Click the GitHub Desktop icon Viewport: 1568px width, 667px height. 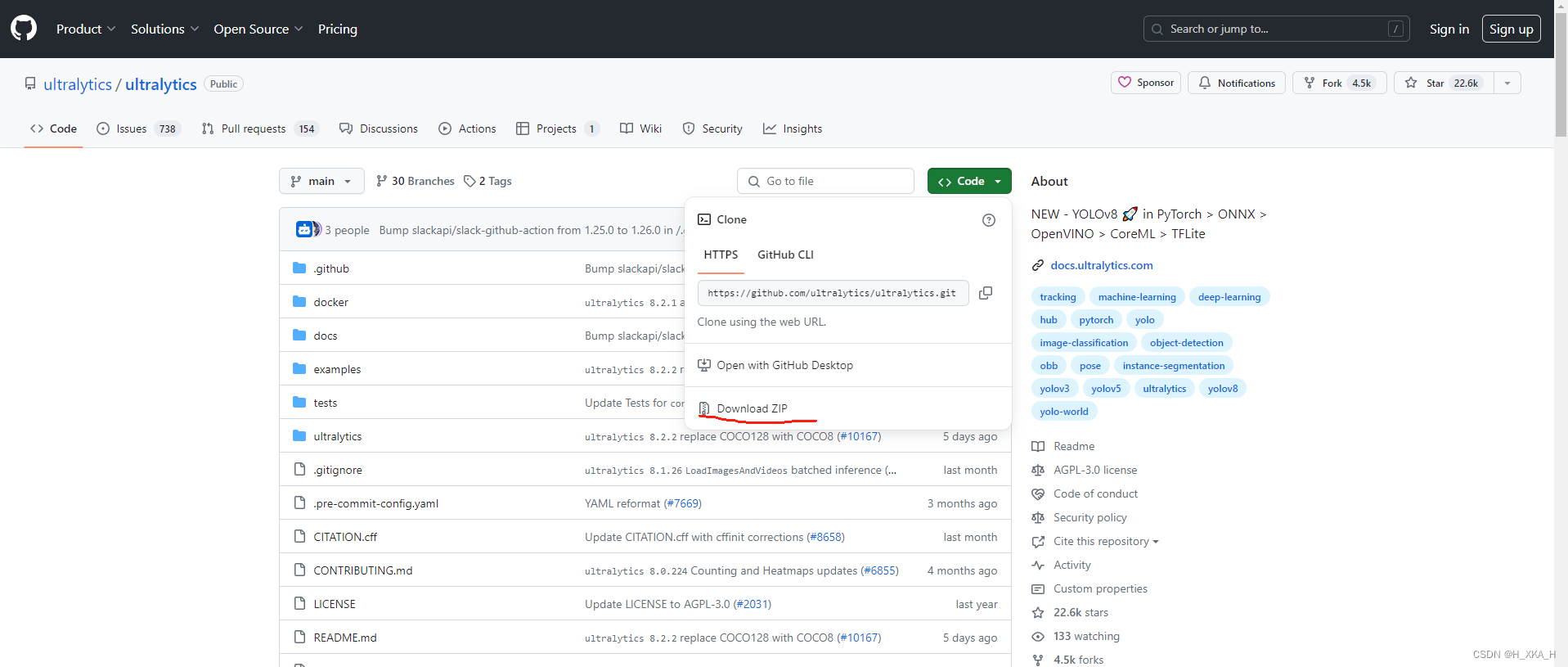pyautogui.click(x=704, y=365)
